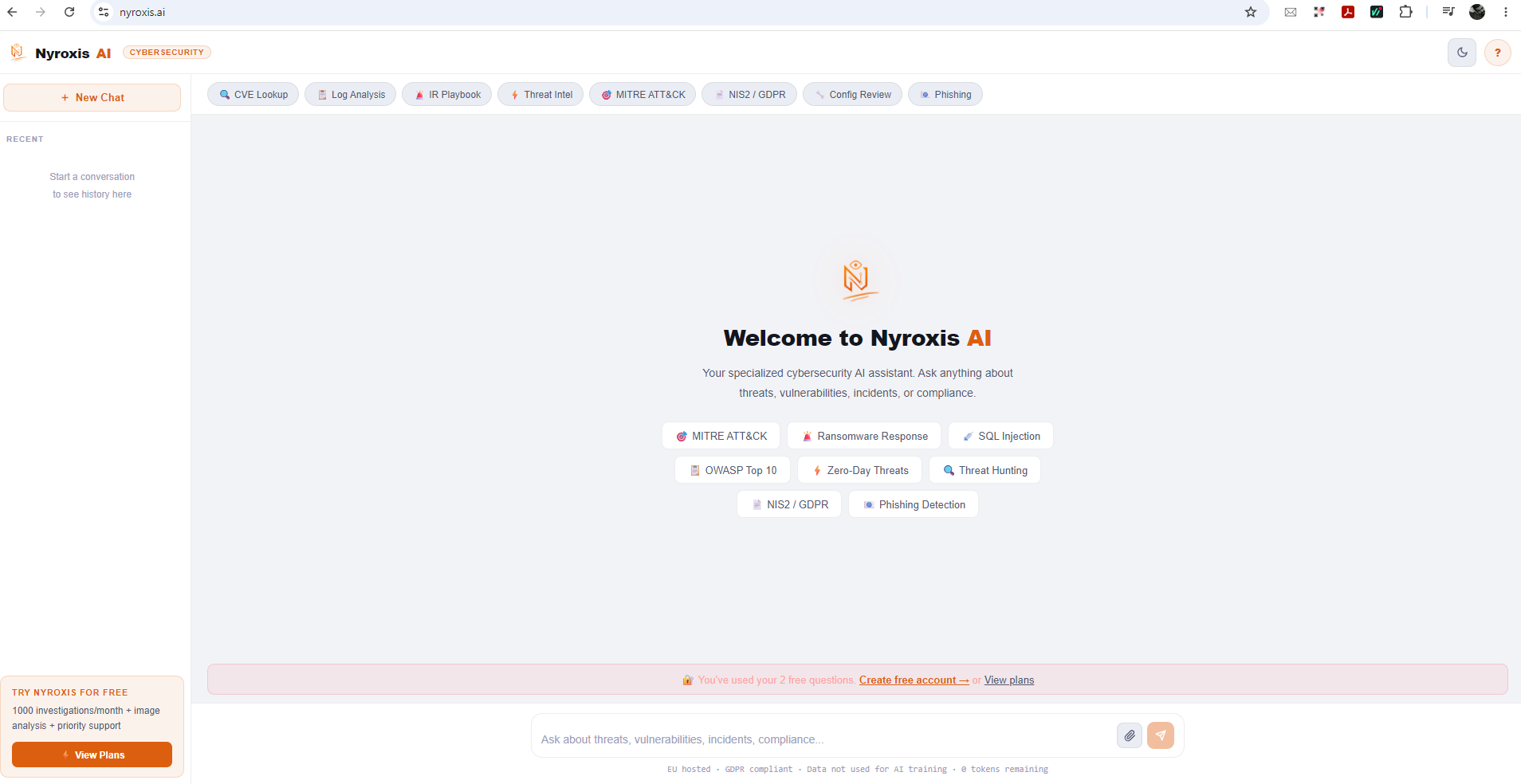1521x784 pixels.
Task: Click the '0 tokens remaining' footer text
Action: (x=1004, y=770)
